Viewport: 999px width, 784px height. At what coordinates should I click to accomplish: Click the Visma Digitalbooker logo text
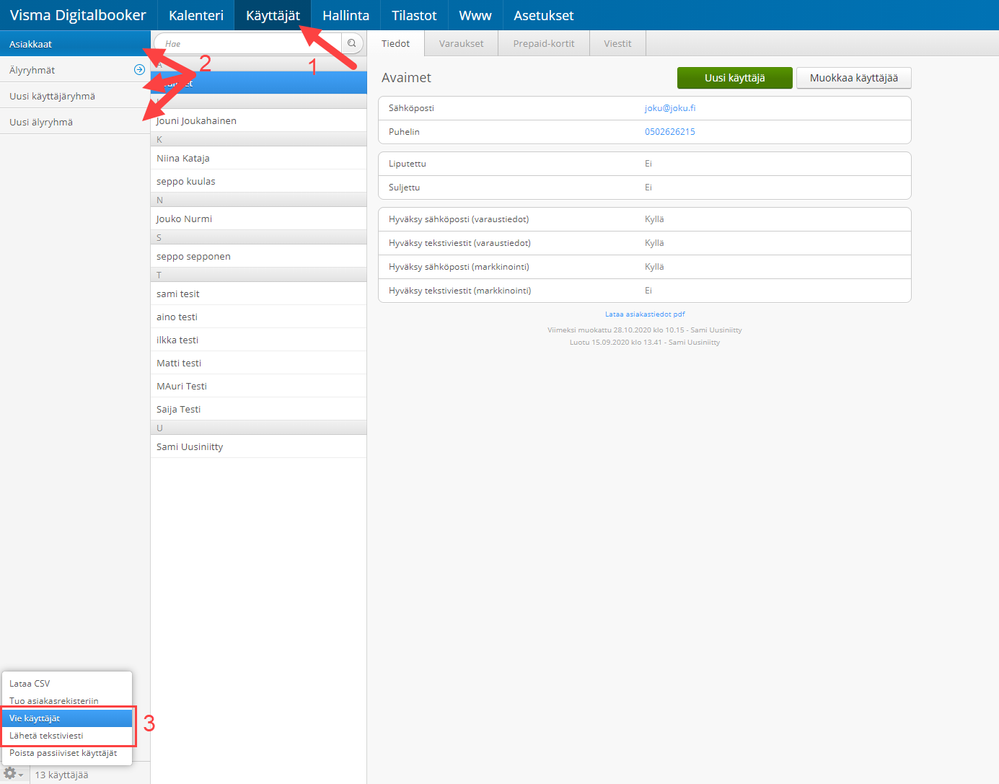78,15
